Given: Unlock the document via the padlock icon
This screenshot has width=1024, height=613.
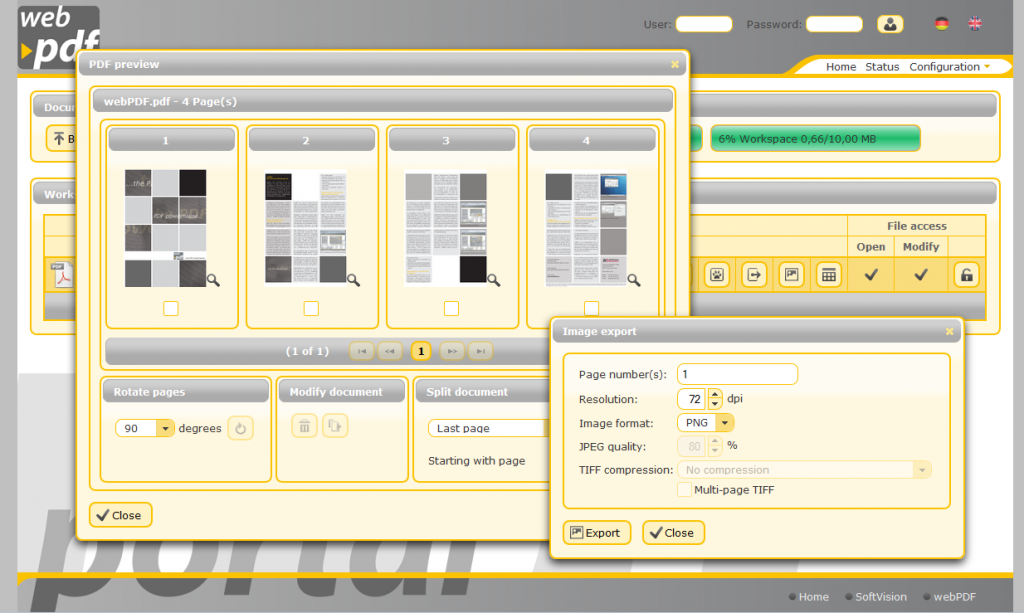Looking at the screenshot, I should [x=966, y=274].
